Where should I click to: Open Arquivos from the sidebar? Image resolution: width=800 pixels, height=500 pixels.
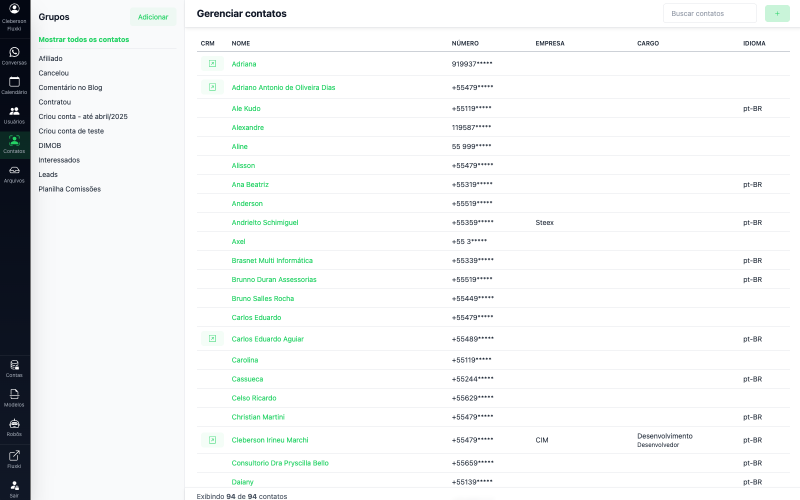pyautogui.click(x=14, y=172)
